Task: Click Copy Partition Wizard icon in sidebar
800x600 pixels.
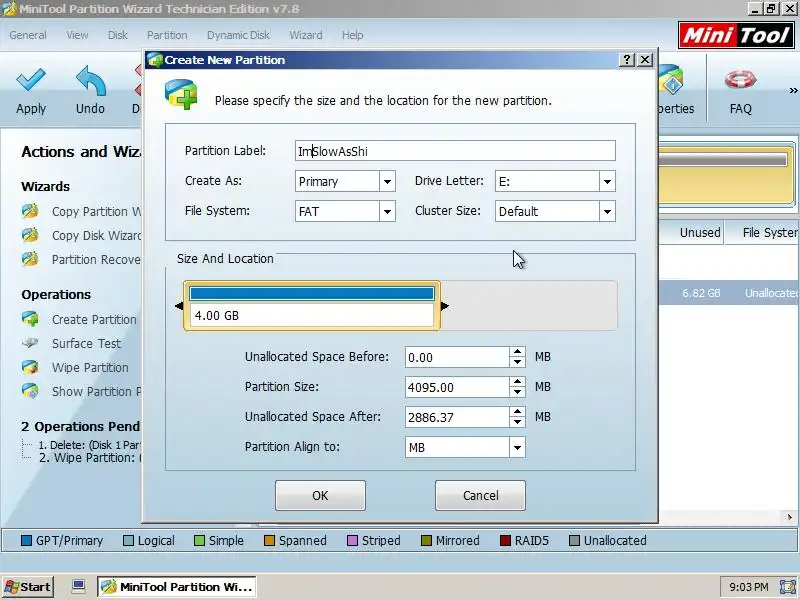Action: click(x=30, y=211)
